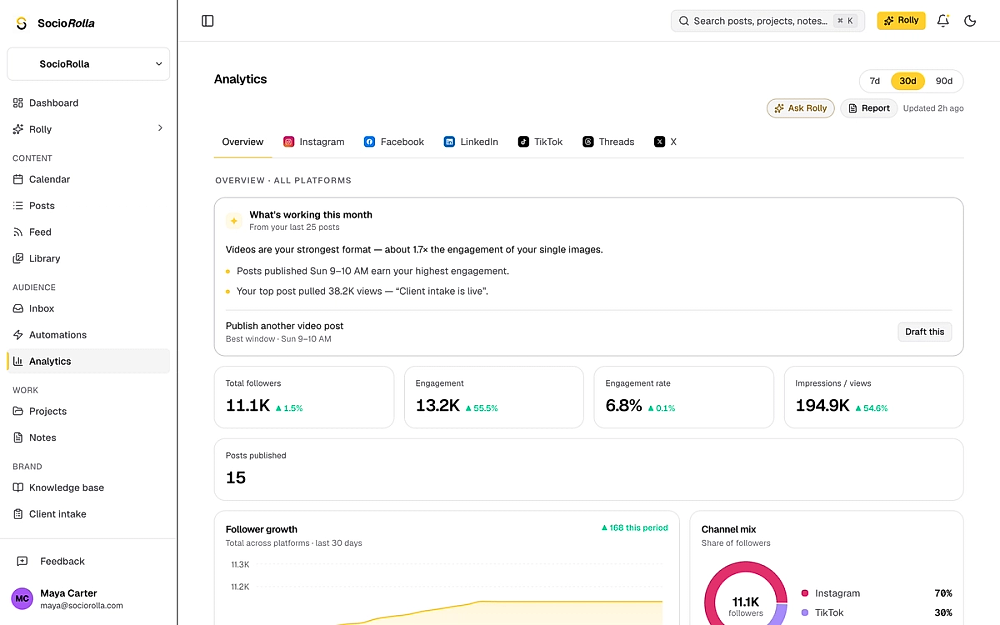Click the Library icon

pos(18,258)
